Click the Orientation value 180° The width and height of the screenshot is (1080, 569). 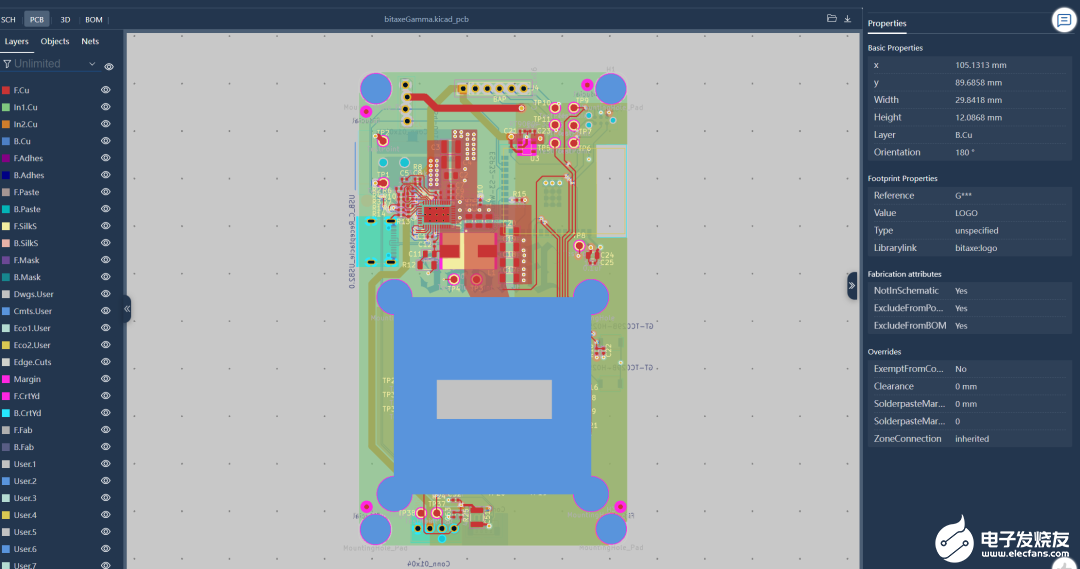965,152
